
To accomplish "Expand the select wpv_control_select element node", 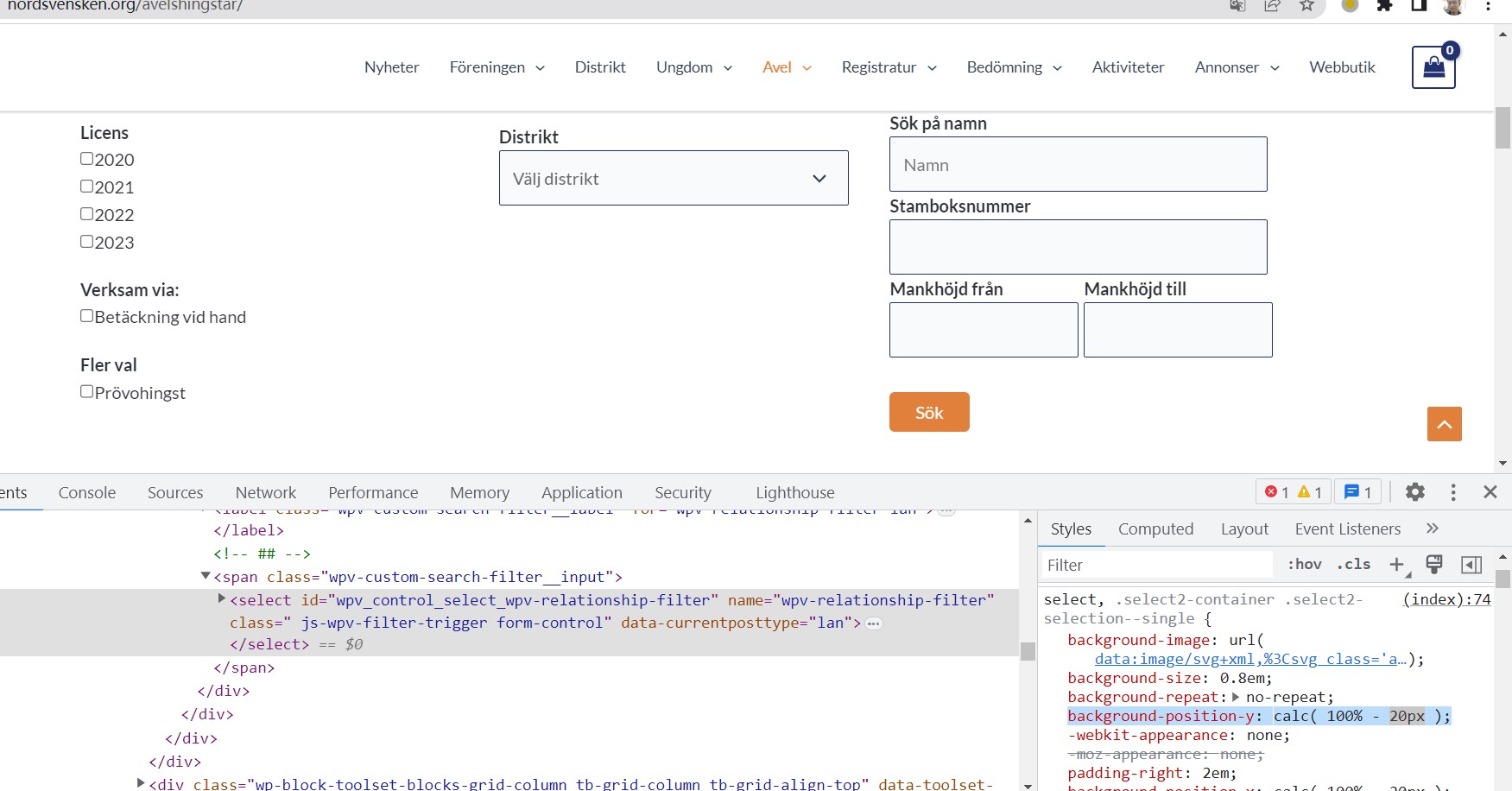I will point(222,598).
